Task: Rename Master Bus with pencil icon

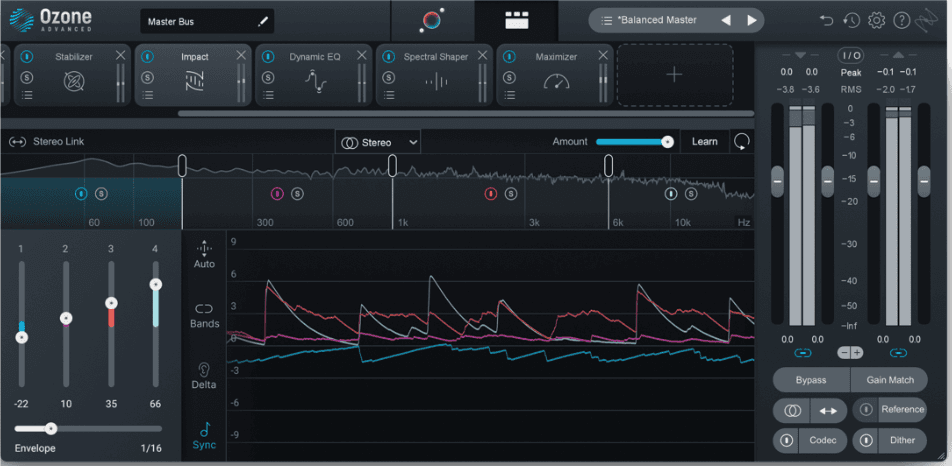Action: pyautogui.click(x=263, y=22)
